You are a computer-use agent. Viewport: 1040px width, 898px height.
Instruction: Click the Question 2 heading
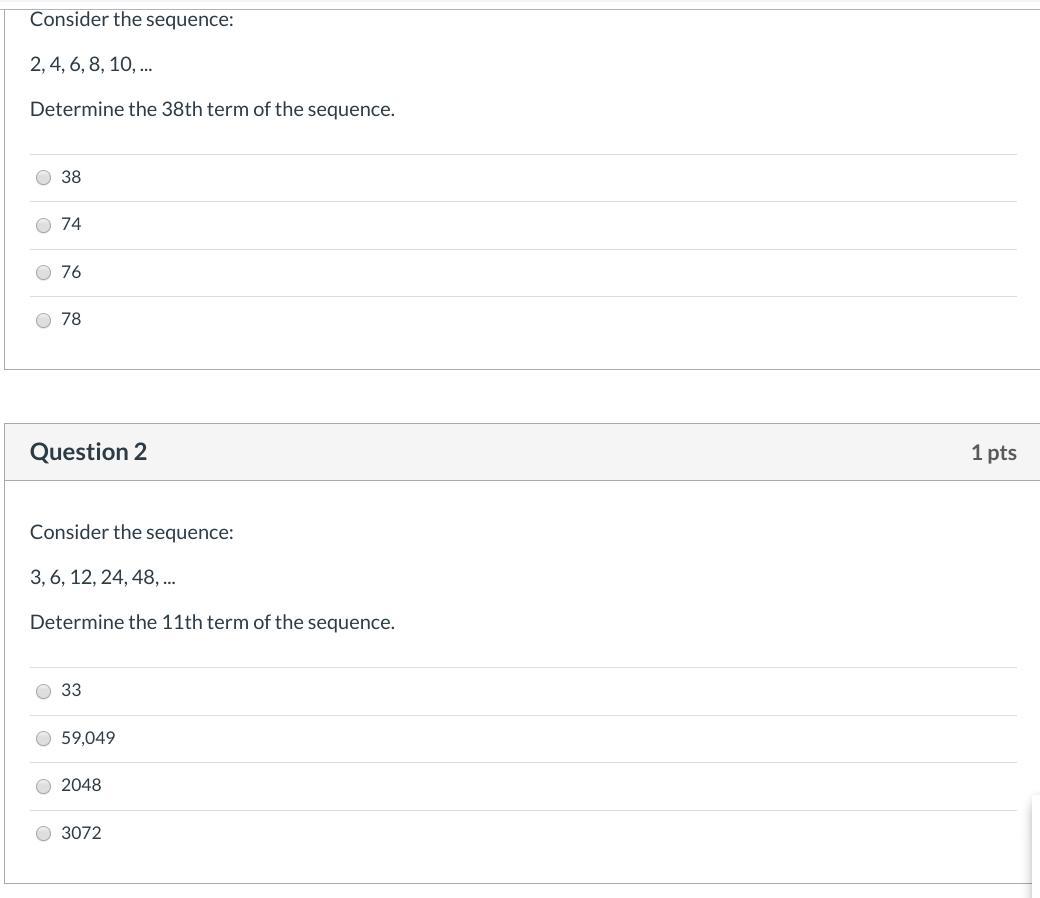[88, 452]
